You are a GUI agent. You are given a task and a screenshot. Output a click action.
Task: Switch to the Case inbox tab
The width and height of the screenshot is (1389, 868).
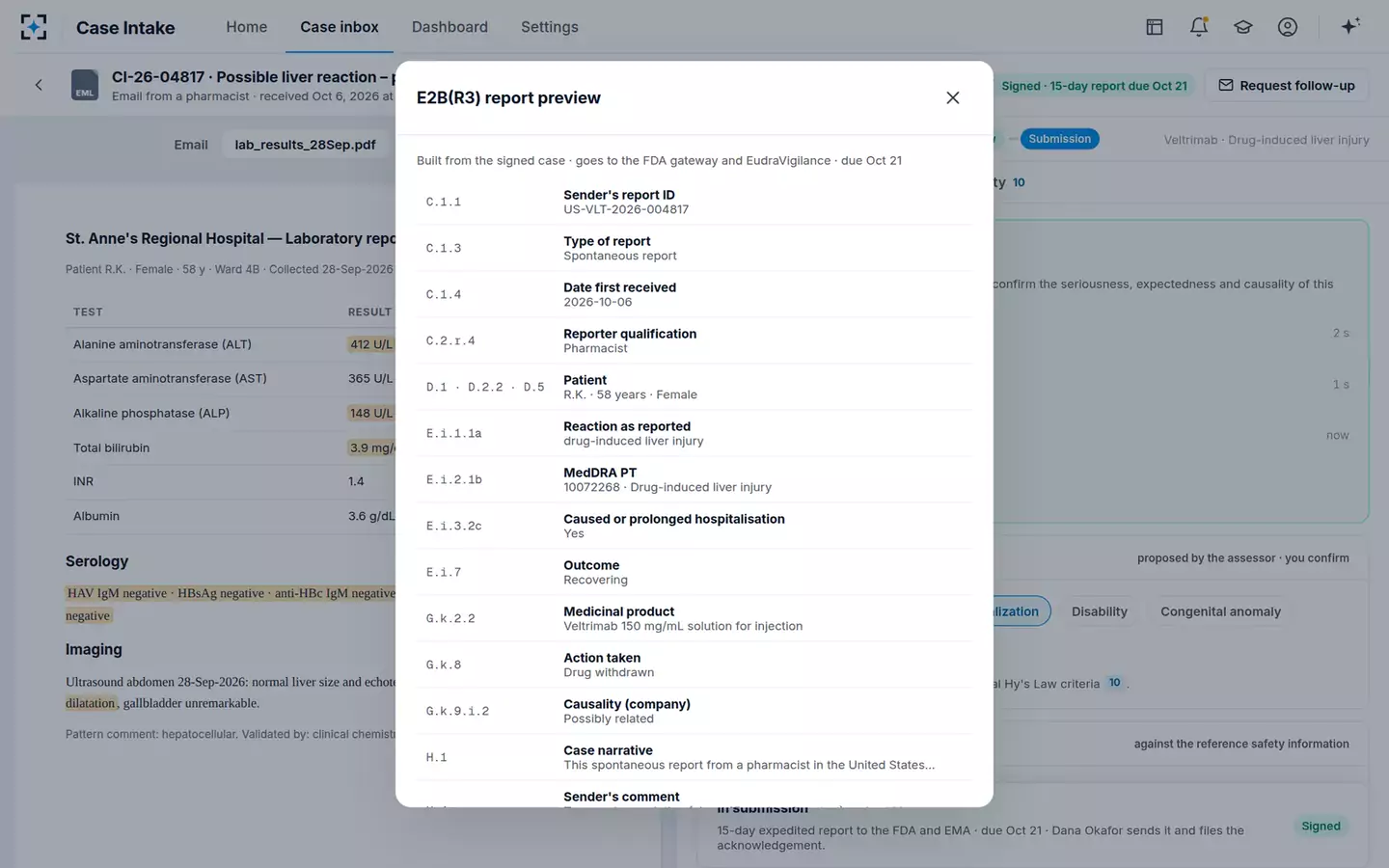tap(340, 27)
